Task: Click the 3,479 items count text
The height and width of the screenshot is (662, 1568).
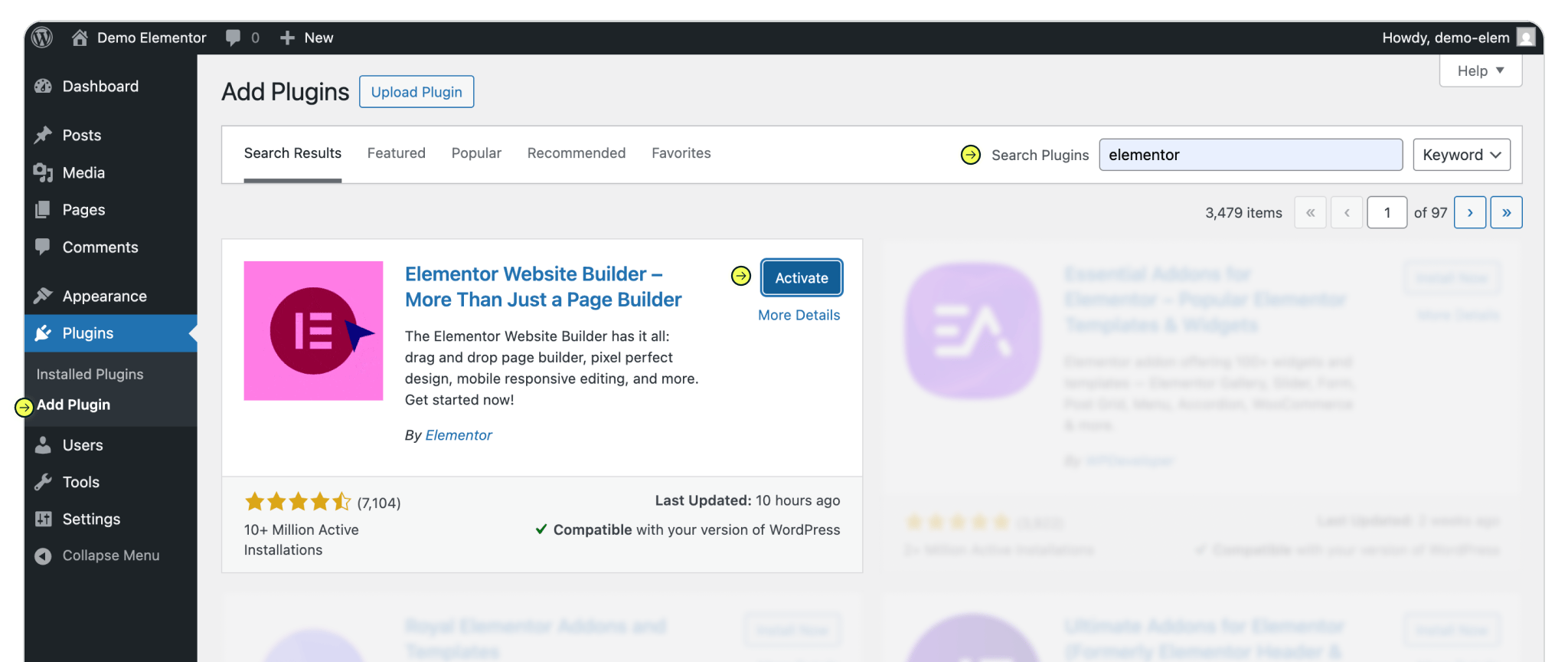Action: (x=1243, y=213)
